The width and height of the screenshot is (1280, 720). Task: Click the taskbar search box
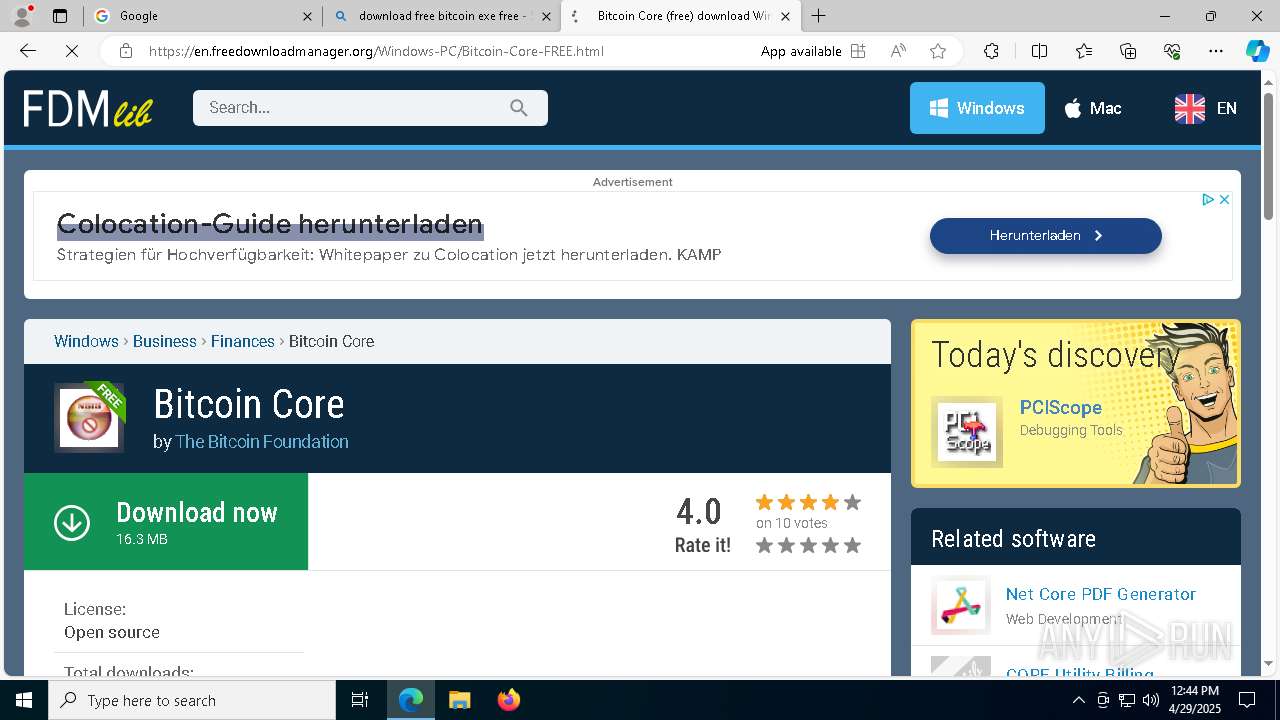pyautogui.click(x=192, y=700)
